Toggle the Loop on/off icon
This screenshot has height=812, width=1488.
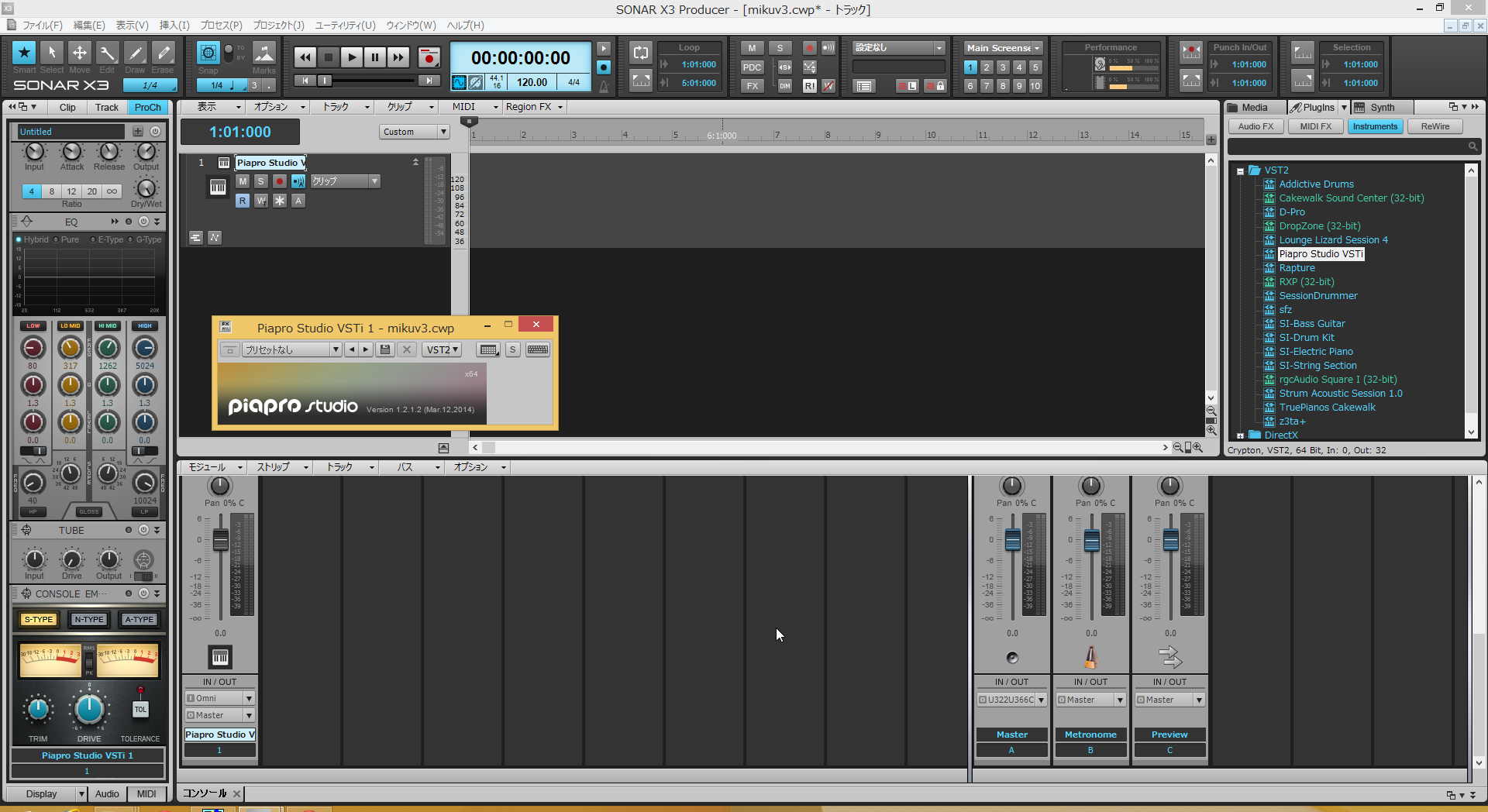[641, 53]
